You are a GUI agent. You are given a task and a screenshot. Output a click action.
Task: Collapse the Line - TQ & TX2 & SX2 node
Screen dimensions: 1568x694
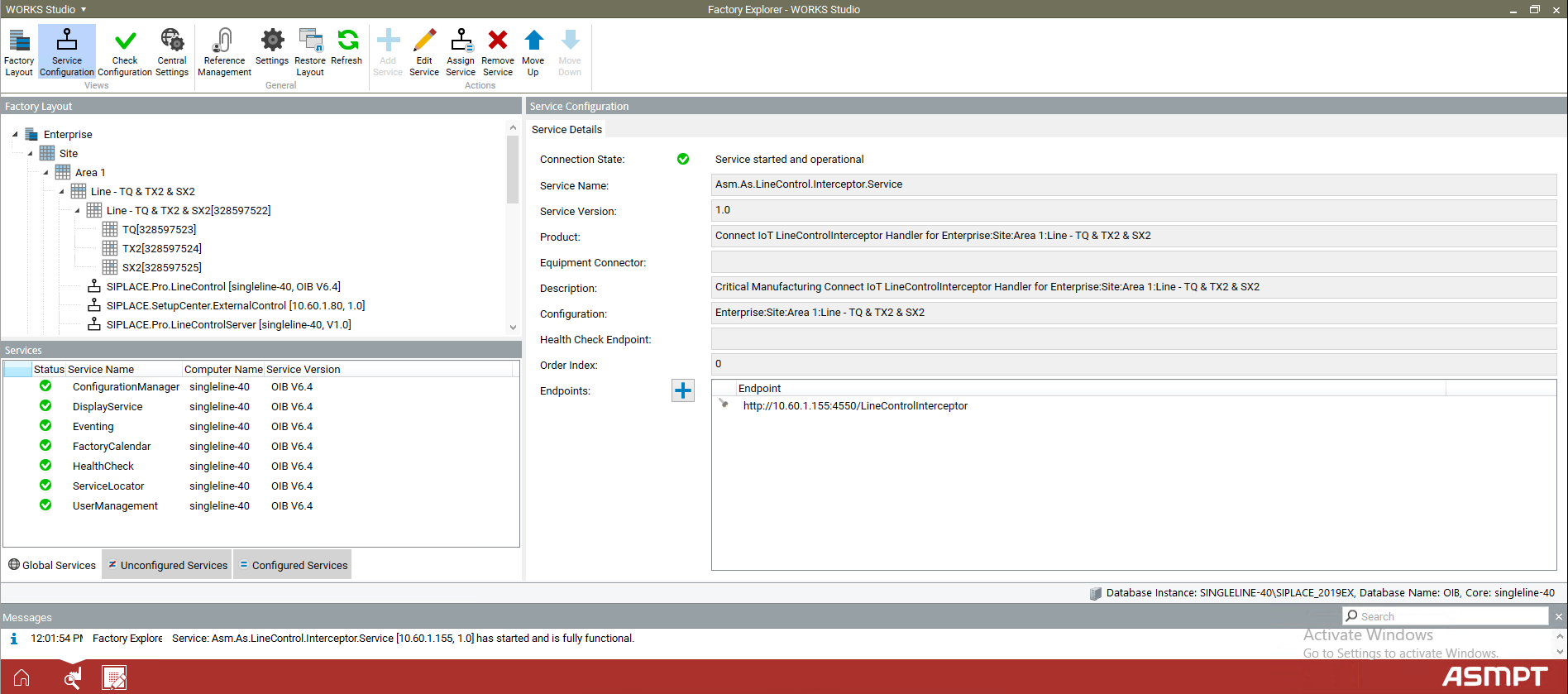(62, 191)
